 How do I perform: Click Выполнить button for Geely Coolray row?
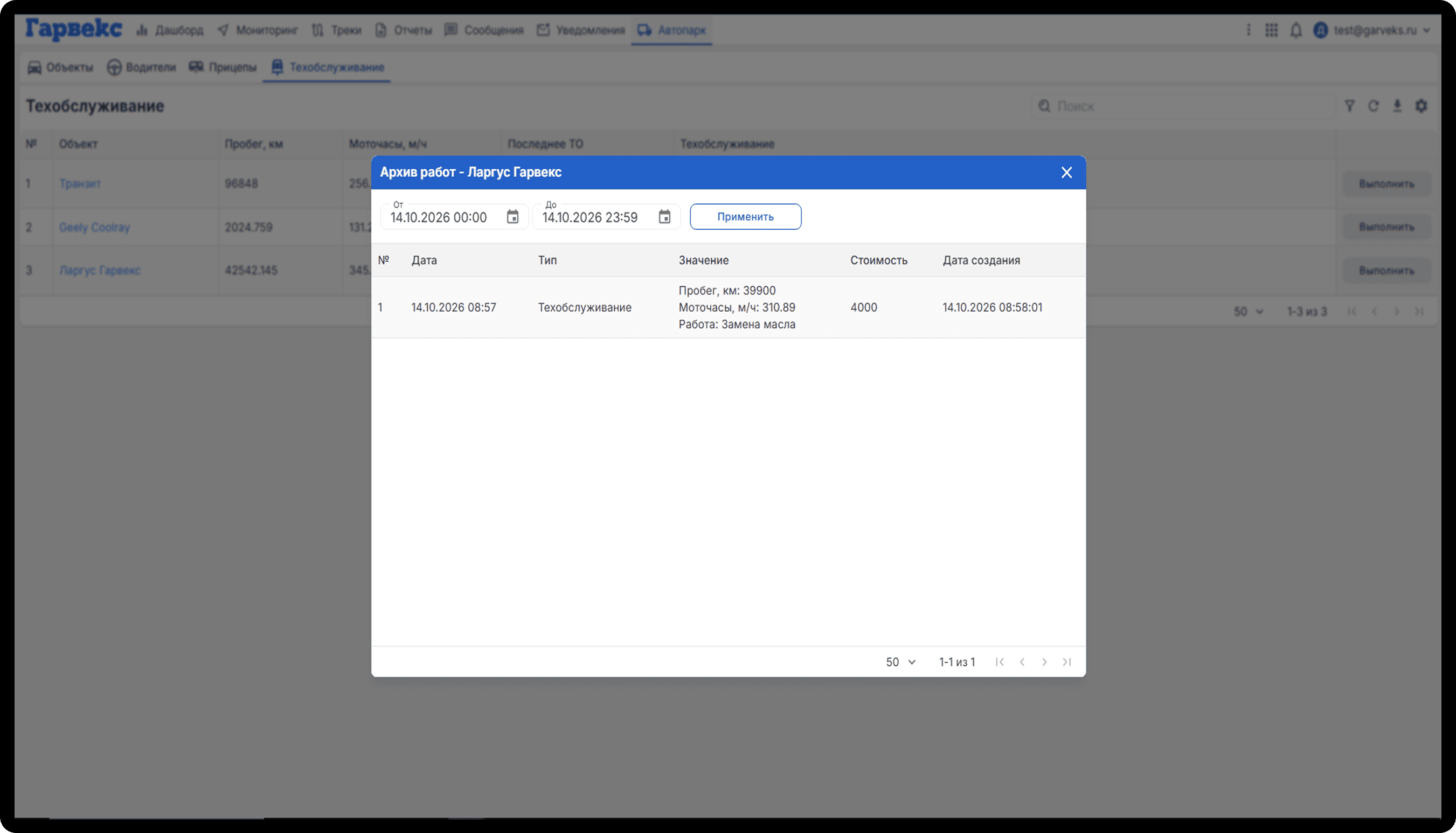pyautogui.click(x=1386, y=227)
